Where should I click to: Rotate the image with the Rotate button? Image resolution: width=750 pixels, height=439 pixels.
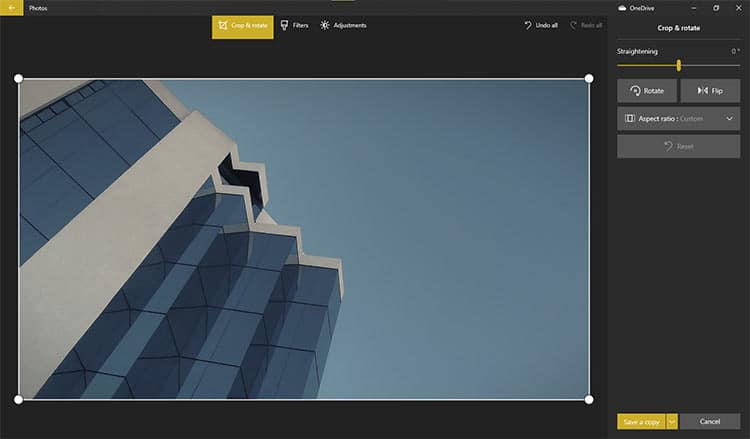point(647,90)
